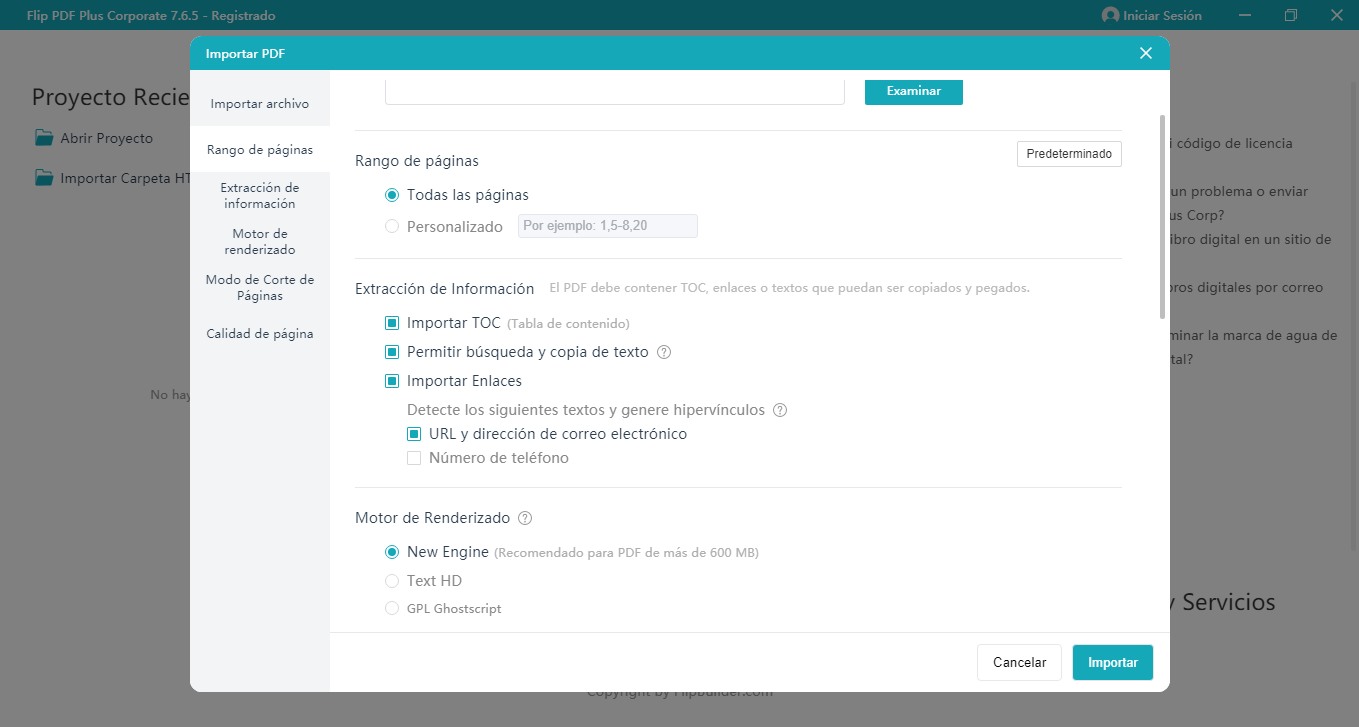This screenshot has height=727, width=1359.
Task: Select the Personalizado page range option
Action: click(x=392, y=226)
